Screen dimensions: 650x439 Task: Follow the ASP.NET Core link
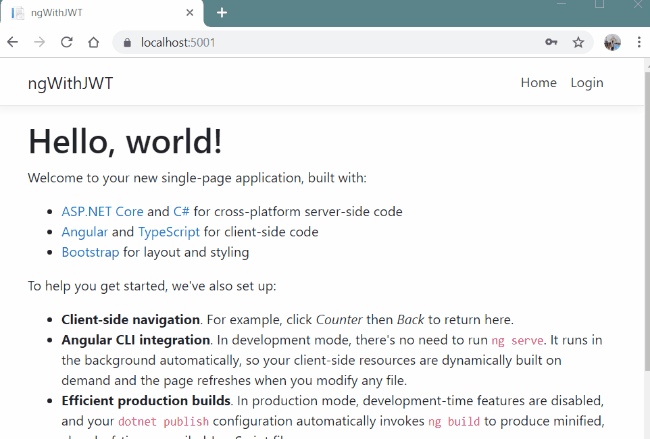point(102,211)
